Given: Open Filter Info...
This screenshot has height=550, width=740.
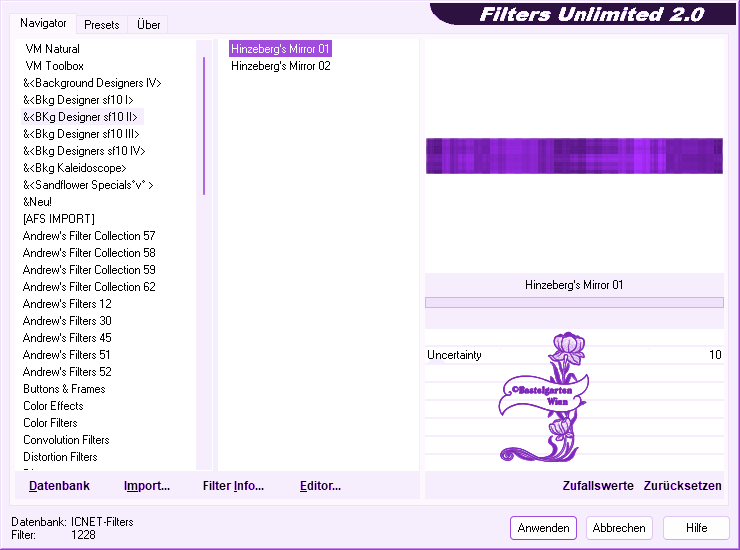Looking at the screenshot, I should (x=233, y=486).
